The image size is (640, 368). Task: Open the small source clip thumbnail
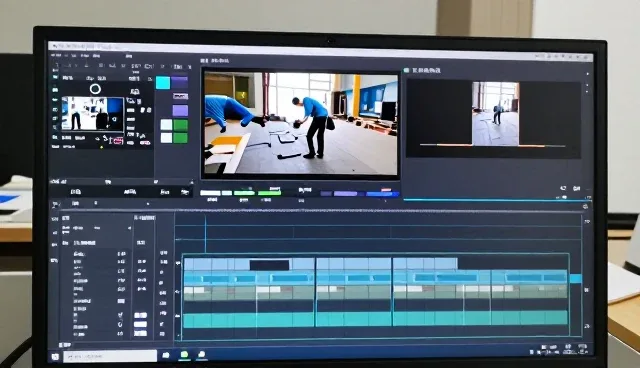[92, 114]
